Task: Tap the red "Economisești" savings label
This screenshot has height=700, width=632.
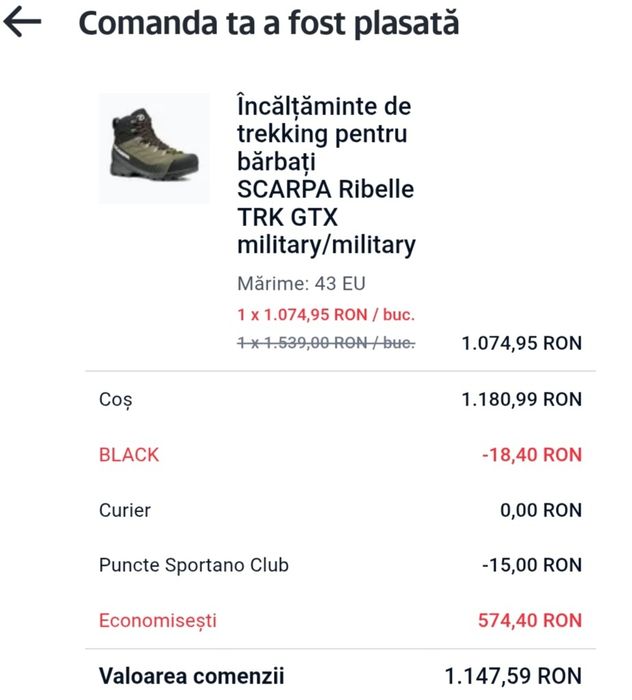Action: point(158,621)
